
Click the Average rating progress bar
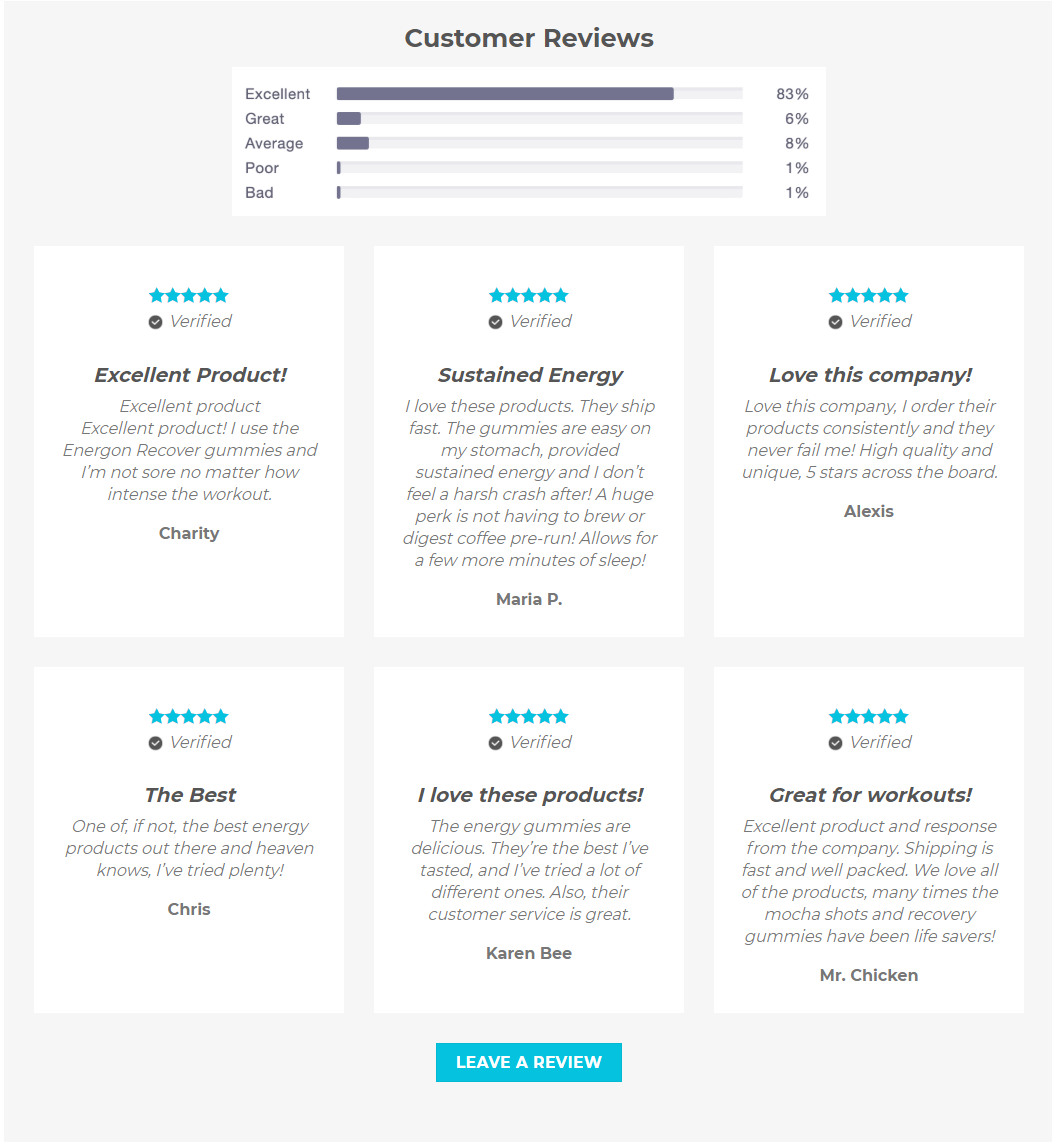pyautogui.click(x=539, y=143)
